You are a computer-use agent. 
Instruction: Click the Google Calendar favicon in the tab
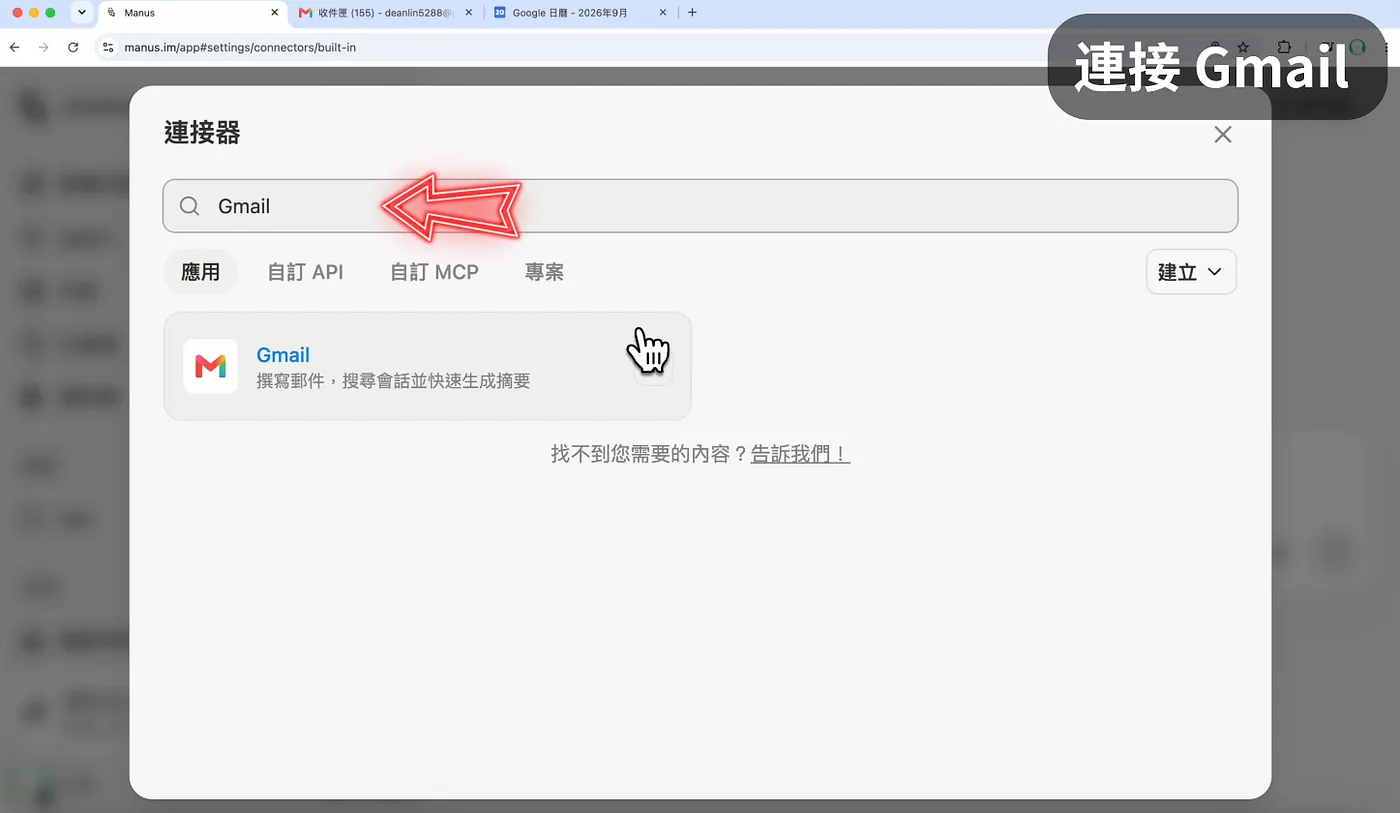coord(500,13)
